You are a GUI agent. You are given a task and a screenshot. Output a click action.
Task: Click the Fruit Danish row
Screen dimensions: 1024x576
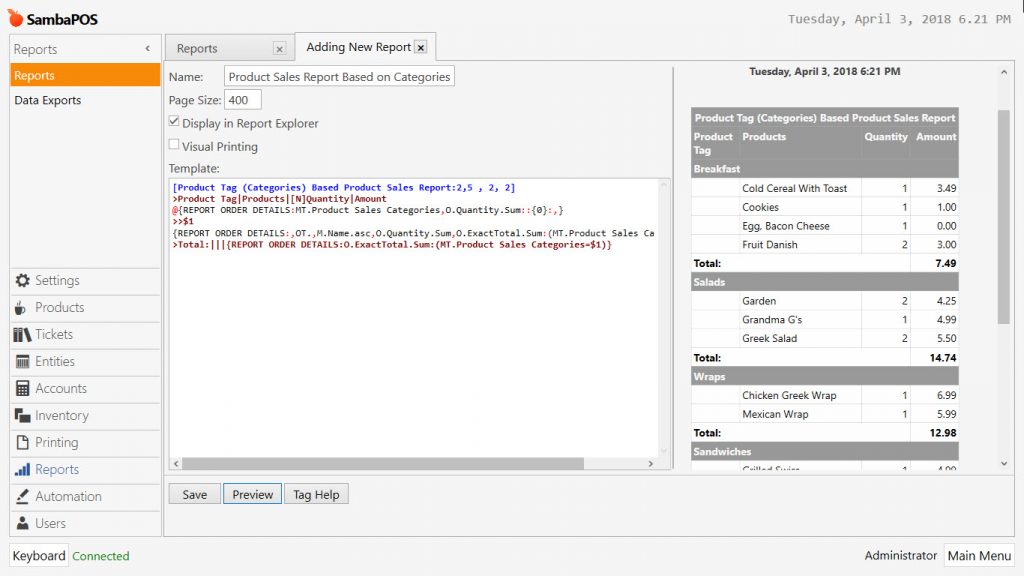tap(825, 245)
